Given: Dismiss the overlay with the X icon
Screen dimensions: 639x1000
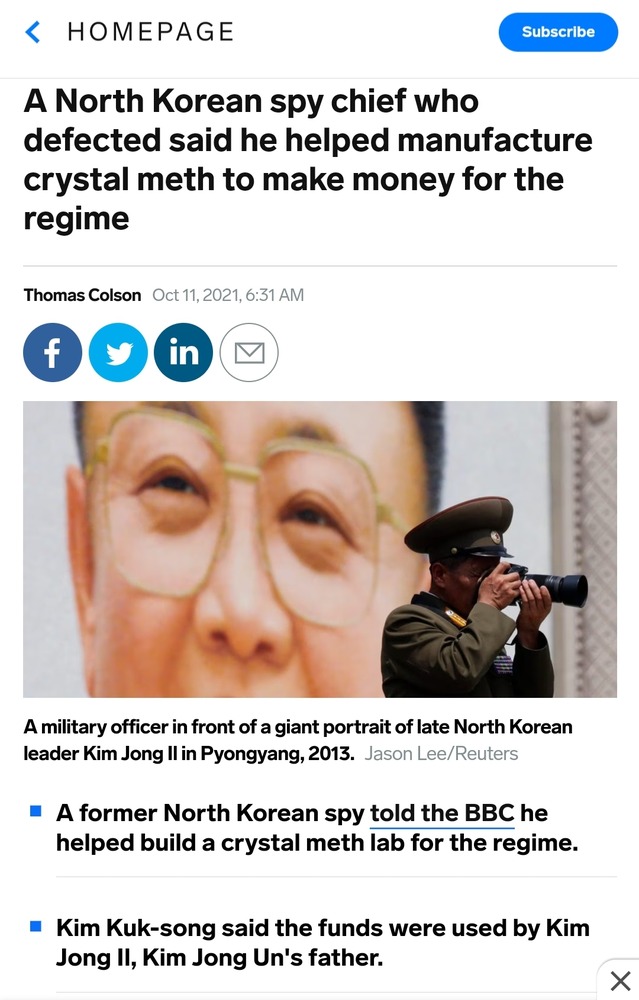Looking at the screenshot, I should pos(620,980).
